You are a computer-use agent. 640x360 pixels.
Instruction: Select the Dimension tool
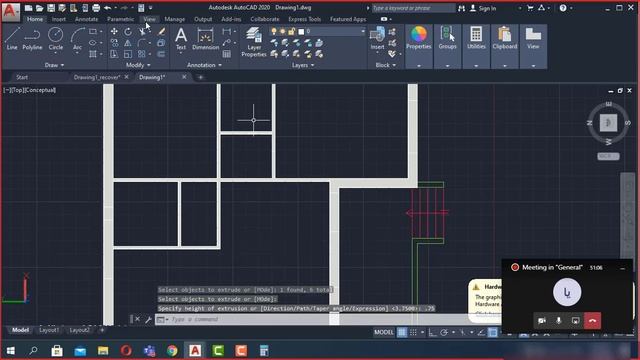pyautogui.click(x=205, y=38)
